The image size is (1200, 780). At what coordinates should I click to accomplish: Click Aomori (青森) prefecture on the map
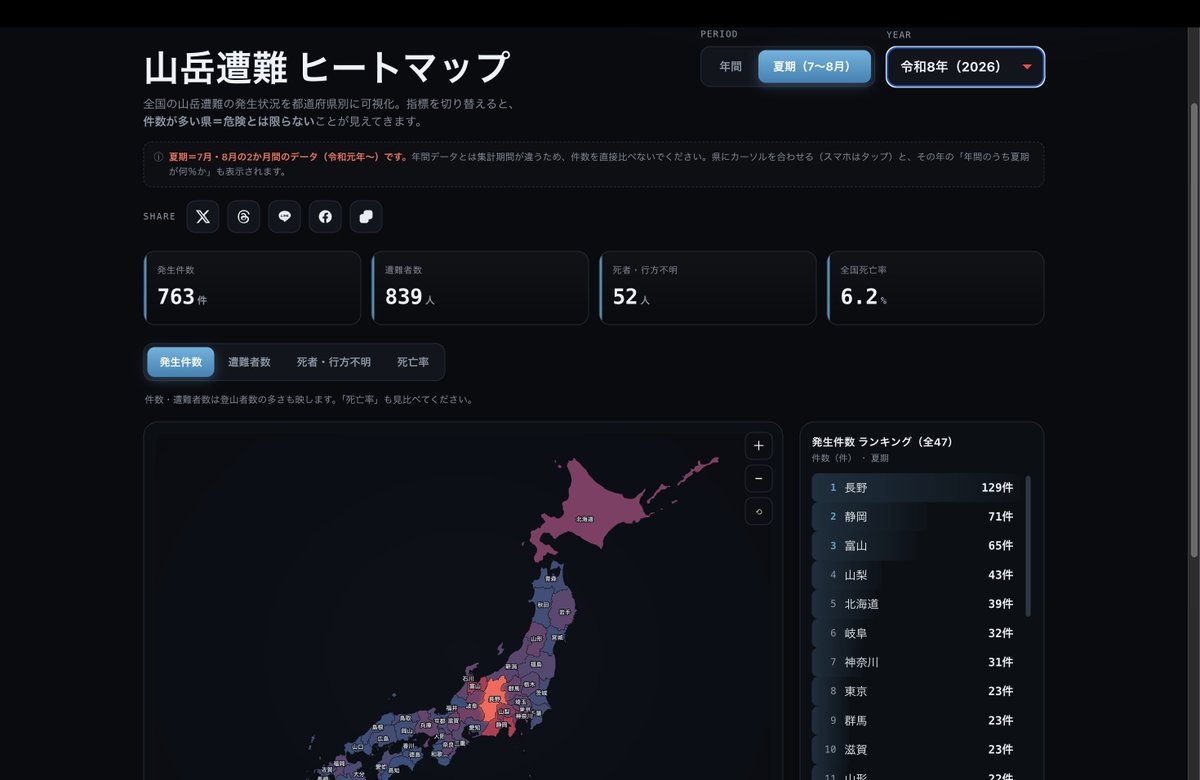551,577
